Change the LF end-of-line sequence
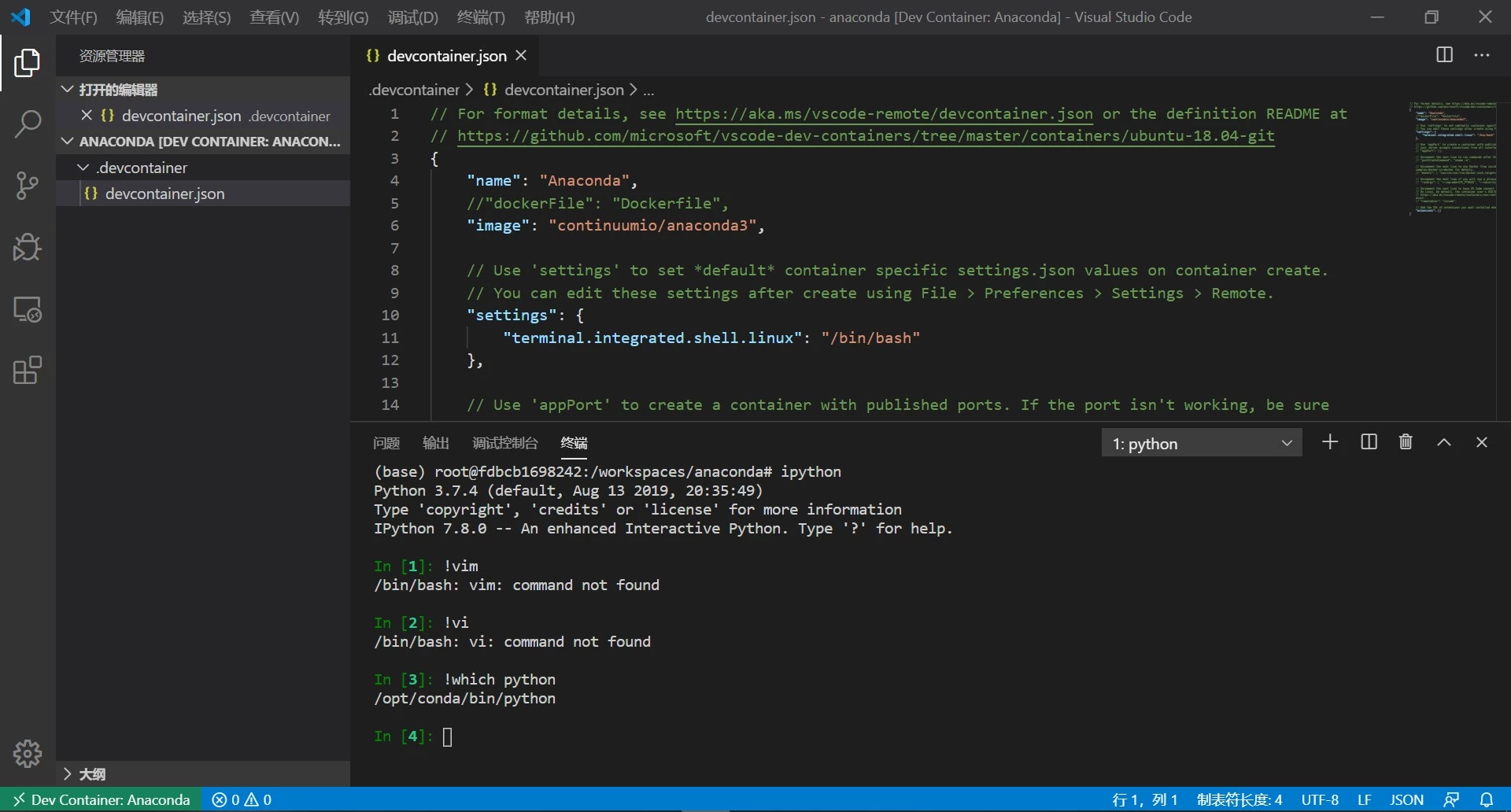This screenshot has width=1511, height=812. click(x=1365, y=799)
